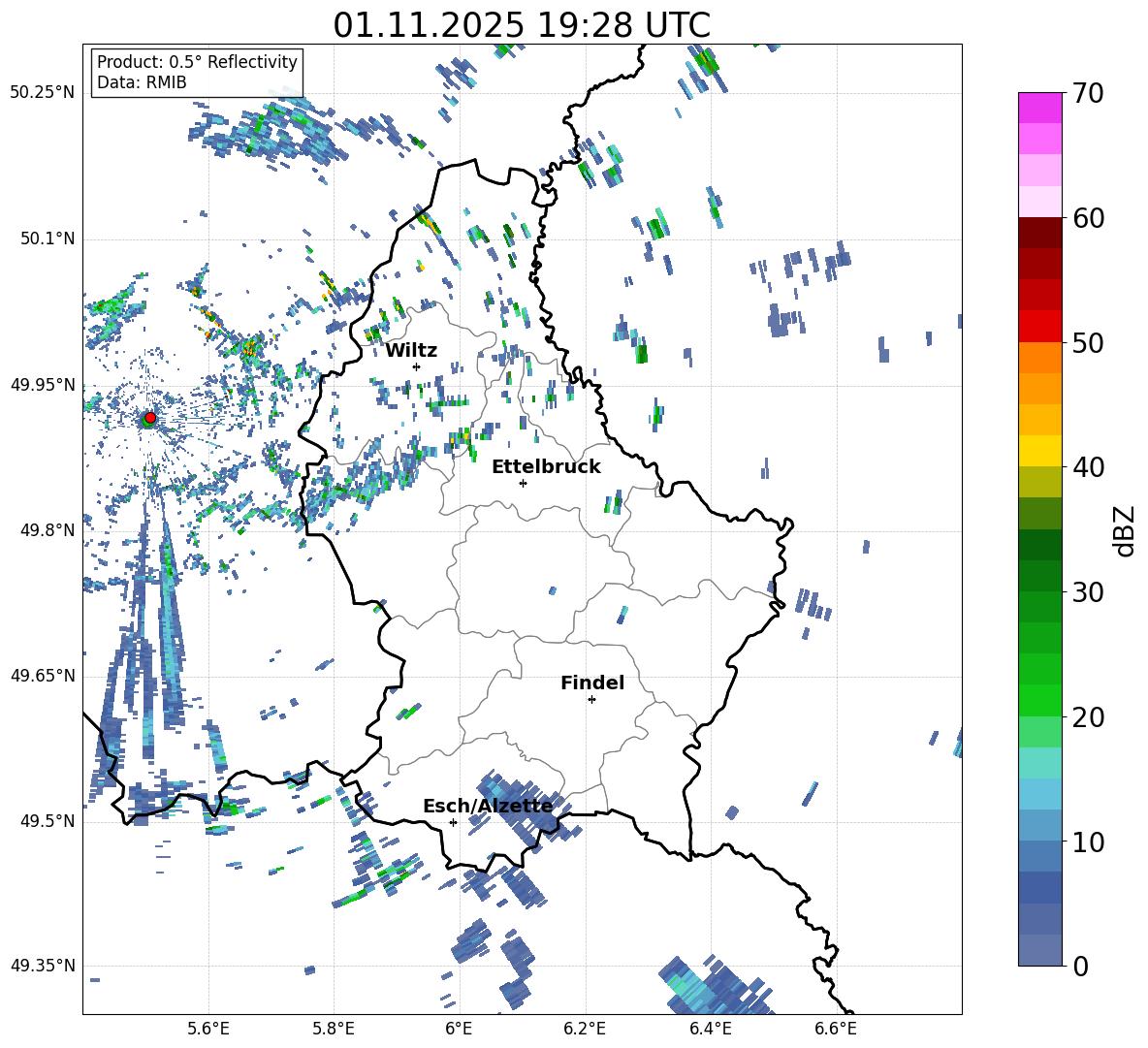This screenshot has width=1148, height=1048.
Task: Click the 6.2°E longitude label
Action: (585, 1030)
